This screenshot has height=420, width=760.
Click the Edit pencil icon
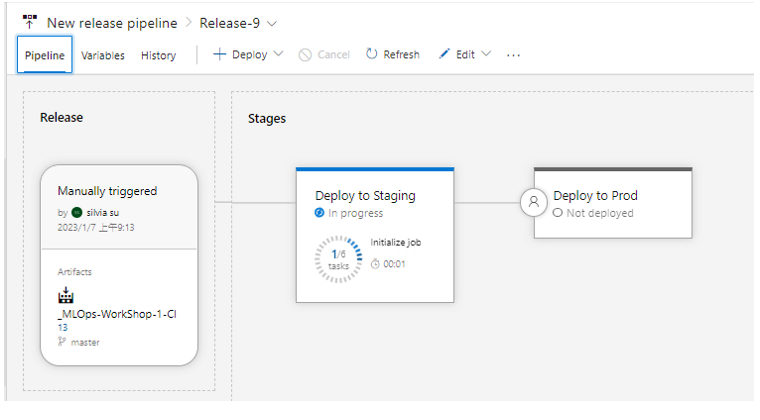point(444,54)
